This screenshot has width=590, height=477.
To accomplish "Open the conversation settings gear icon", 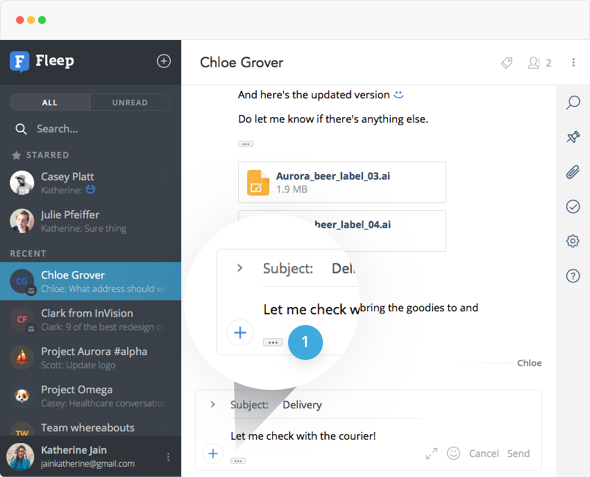I will coord(573,241).
